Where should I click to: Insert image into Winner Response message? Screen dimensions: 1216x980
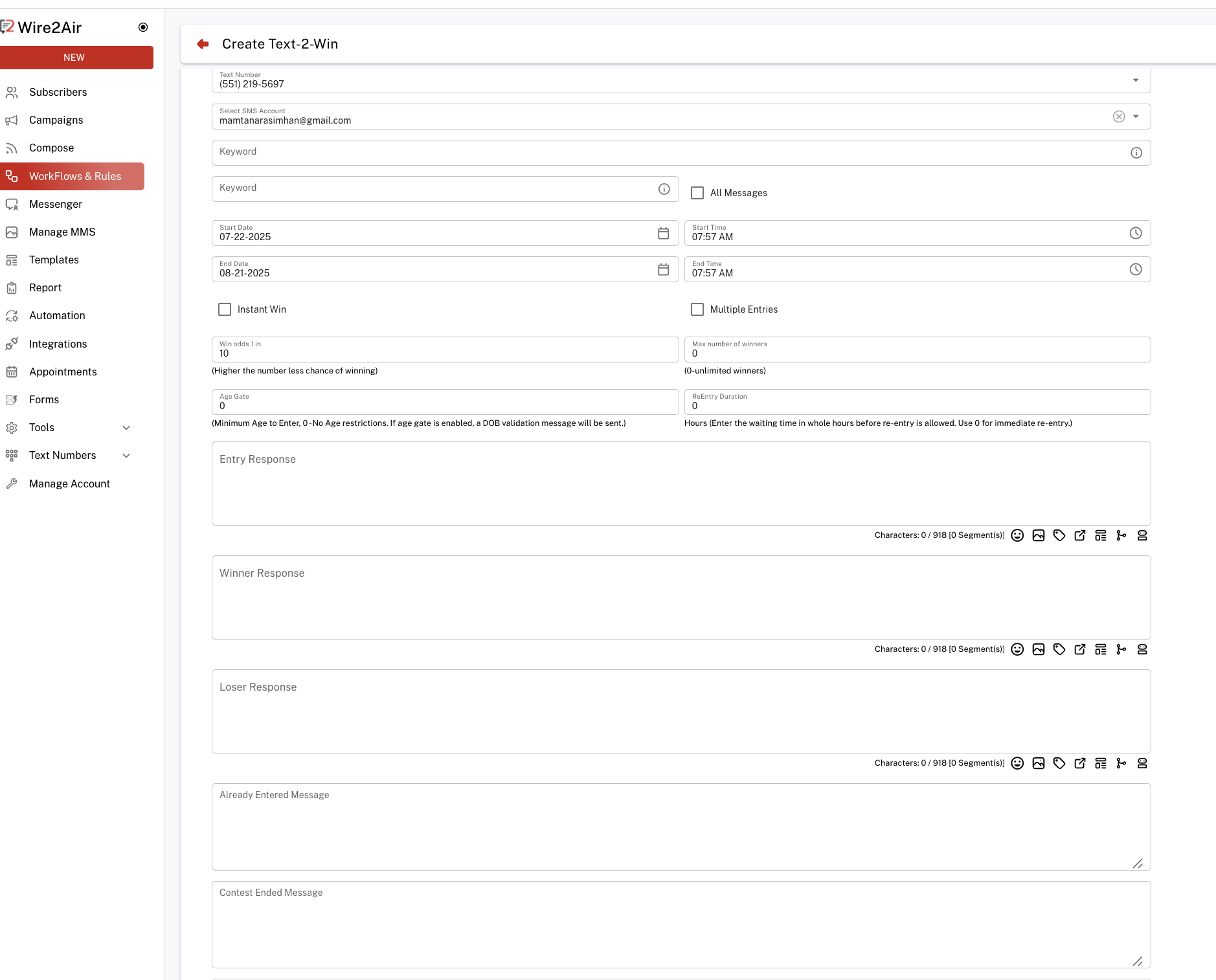pos(1038,649)
